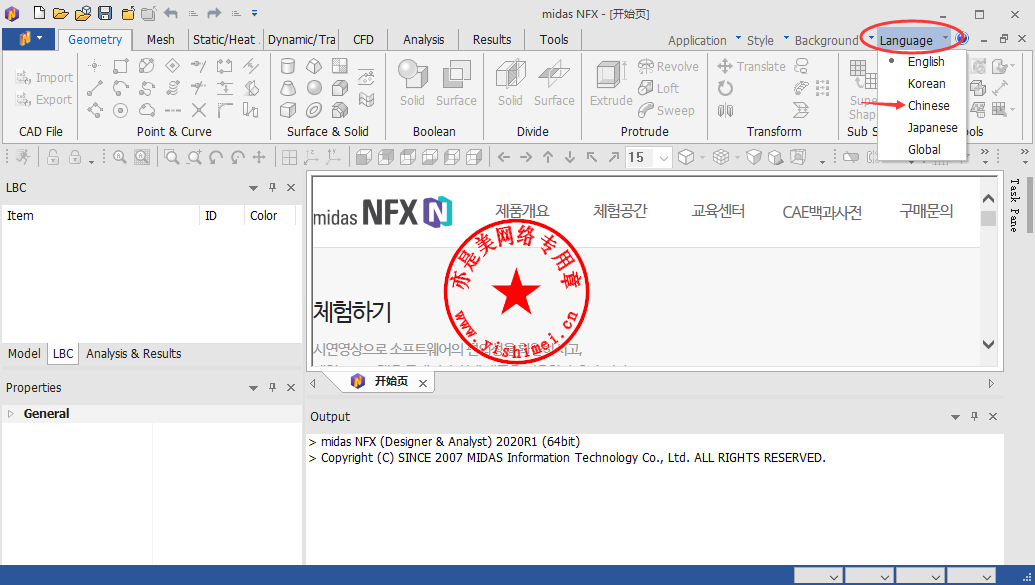
Task: Click the Pan view cross-arrows icon
Action: point(259,157)
